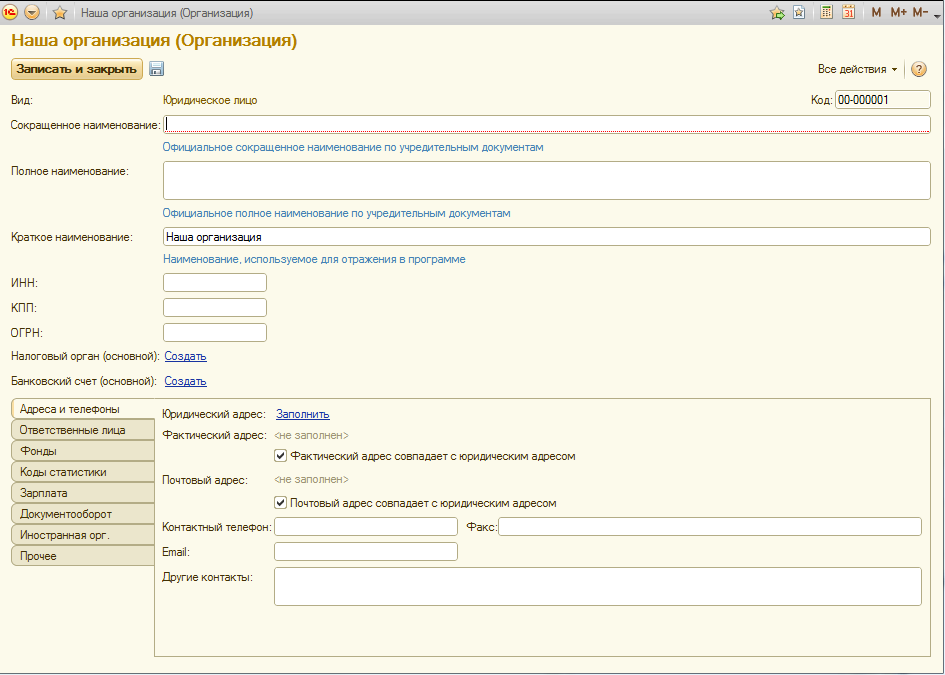The image size is (945, 675).
Task: Click 'Создать' link for Налоговый орган
Action: (185, 356)
